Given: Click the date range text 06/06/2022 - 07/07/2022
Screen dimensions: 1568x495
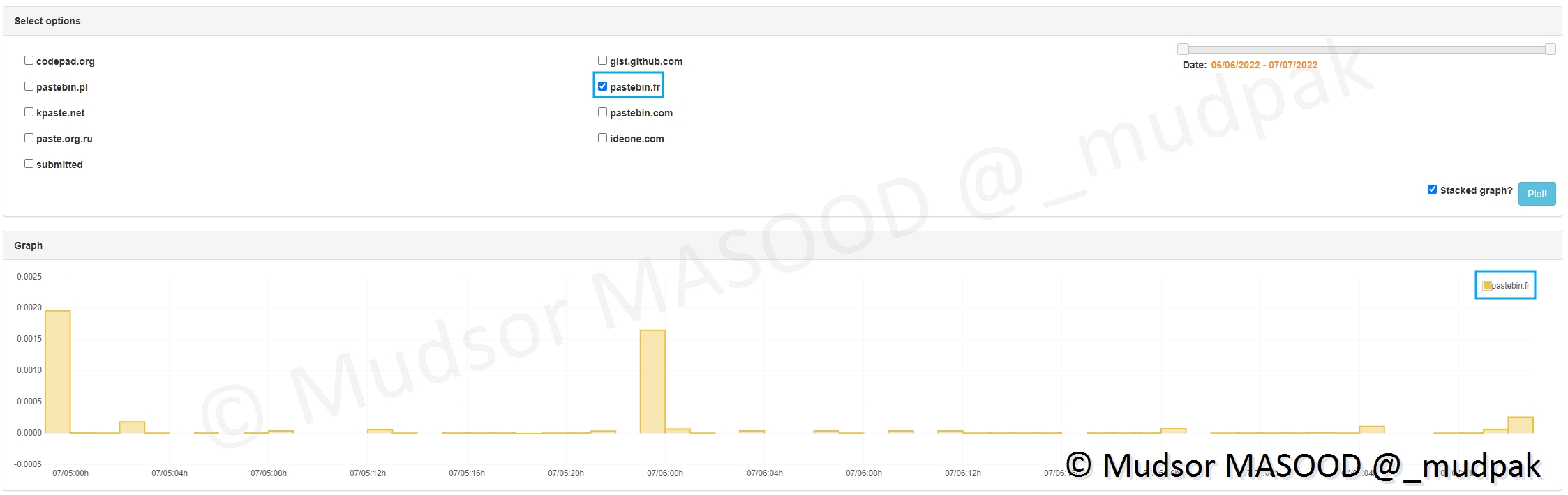Looking at the screenshot, I should 1264,65.
